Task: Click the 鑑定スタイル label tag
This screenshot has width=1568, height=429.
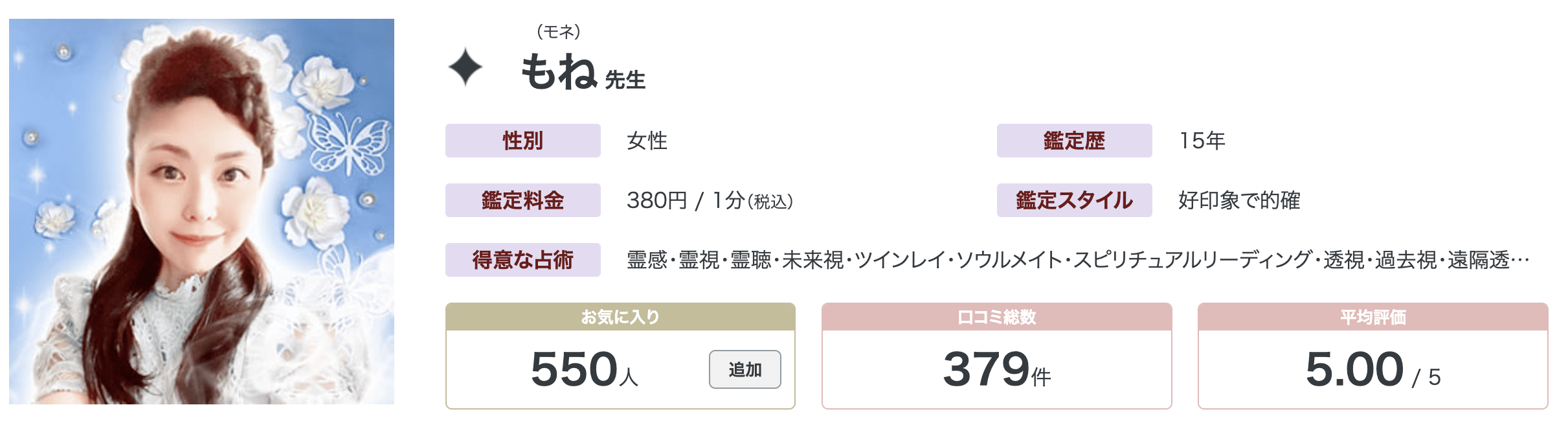Action: (1074, 200)
